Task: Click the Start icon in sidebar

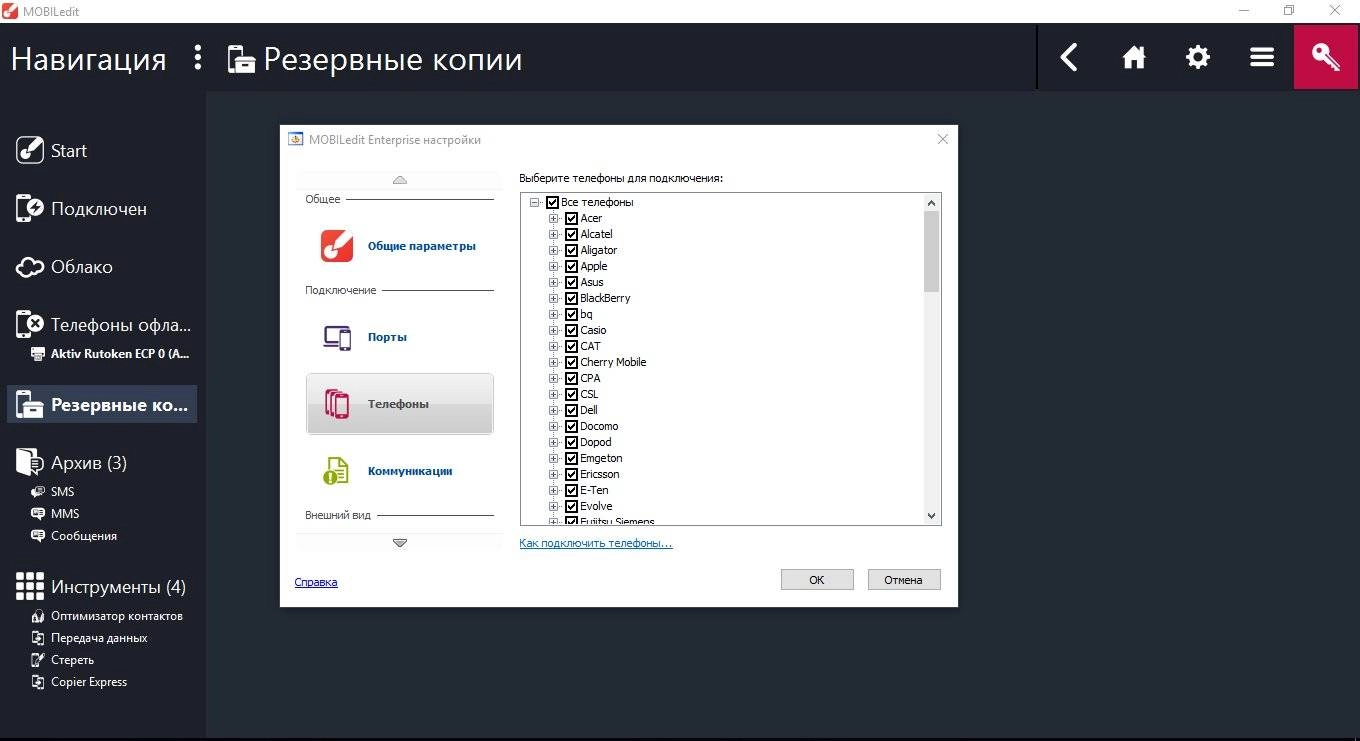Action: tap(30, 150)
